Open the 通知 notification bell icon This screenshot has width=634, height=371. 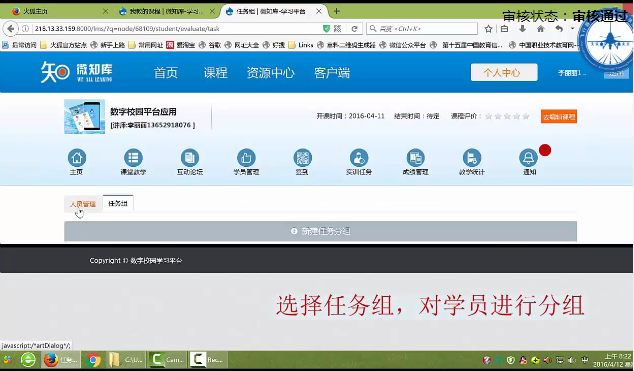pos(528,158)
